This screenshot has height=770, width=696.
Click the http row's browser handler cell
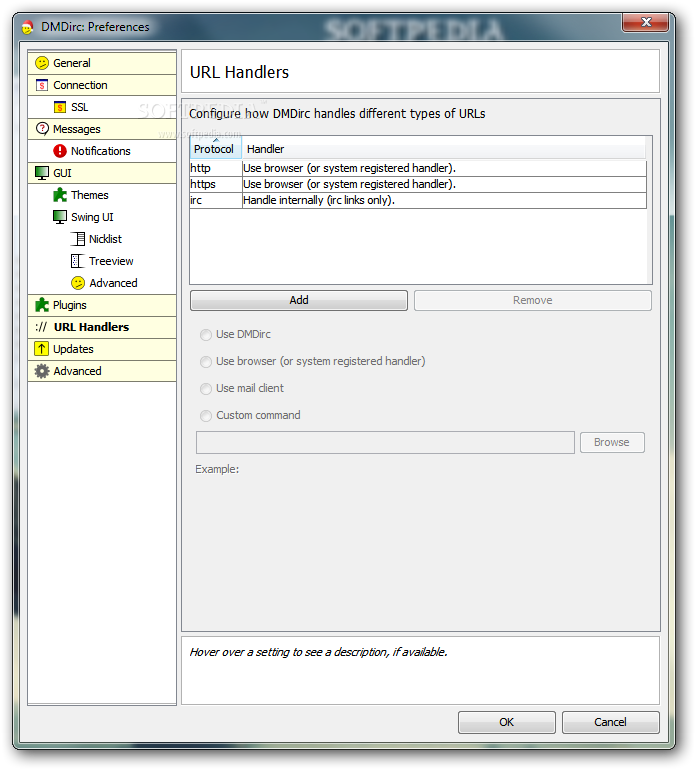[x=444, y=168]
